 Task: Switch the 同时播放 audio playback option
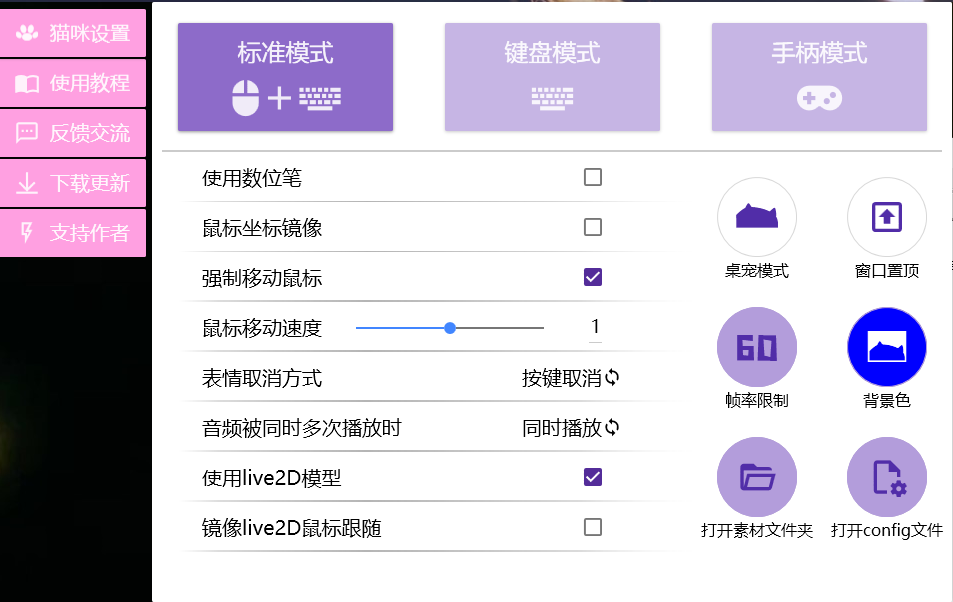tap(571, 428)
